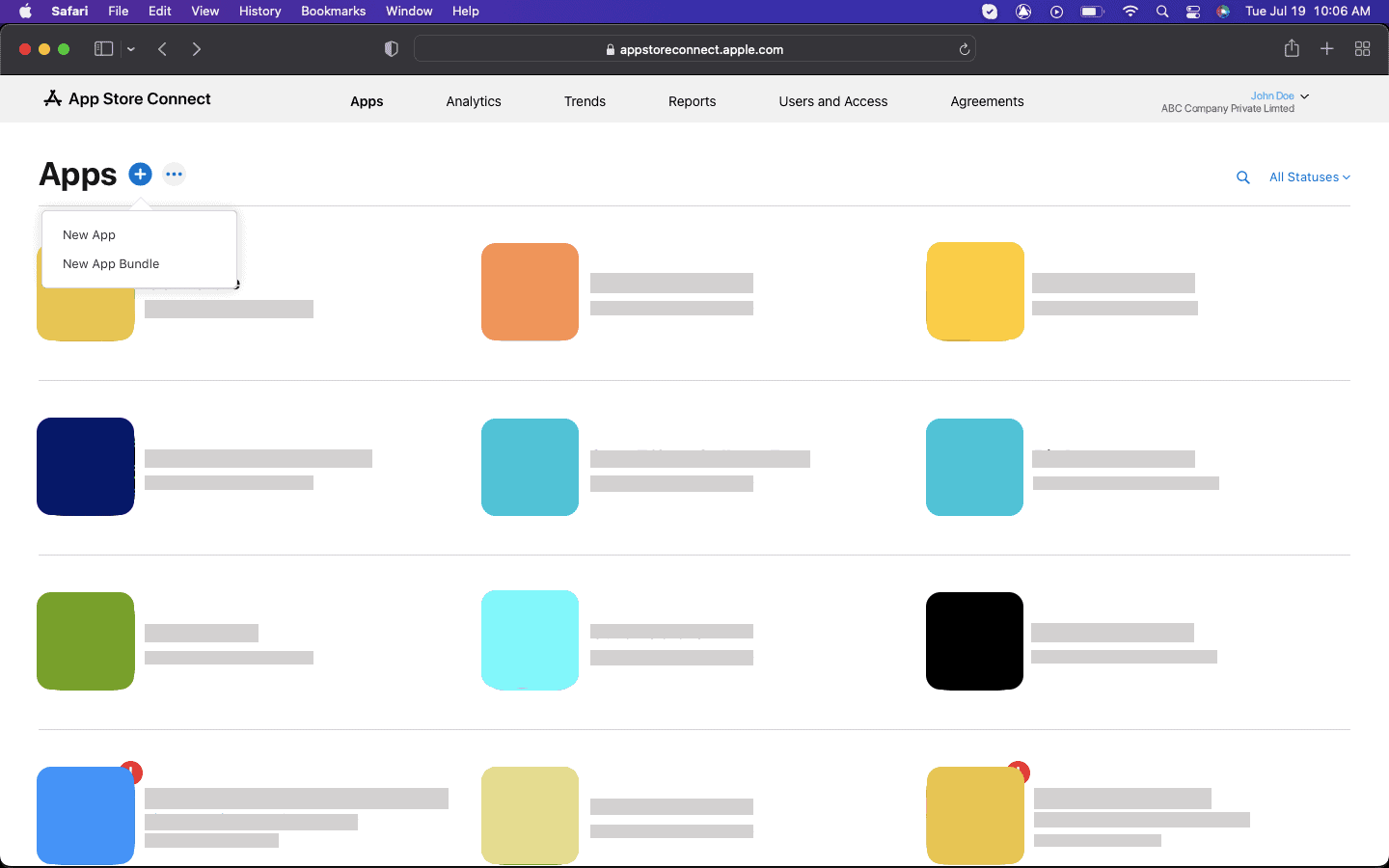
Task: Open the Bookmarks menu
Action: point(333,12)
